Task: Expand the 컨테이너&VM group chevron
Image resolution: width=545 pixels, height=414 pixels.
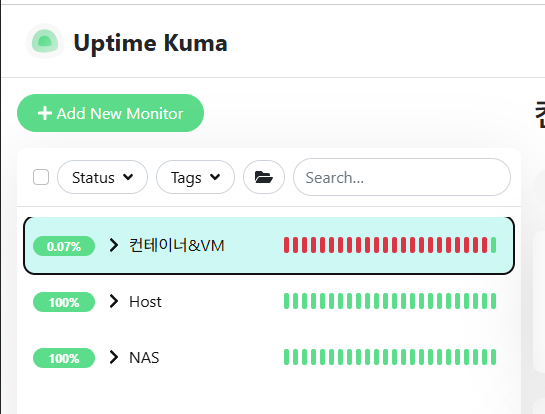Action: (113, 245)
